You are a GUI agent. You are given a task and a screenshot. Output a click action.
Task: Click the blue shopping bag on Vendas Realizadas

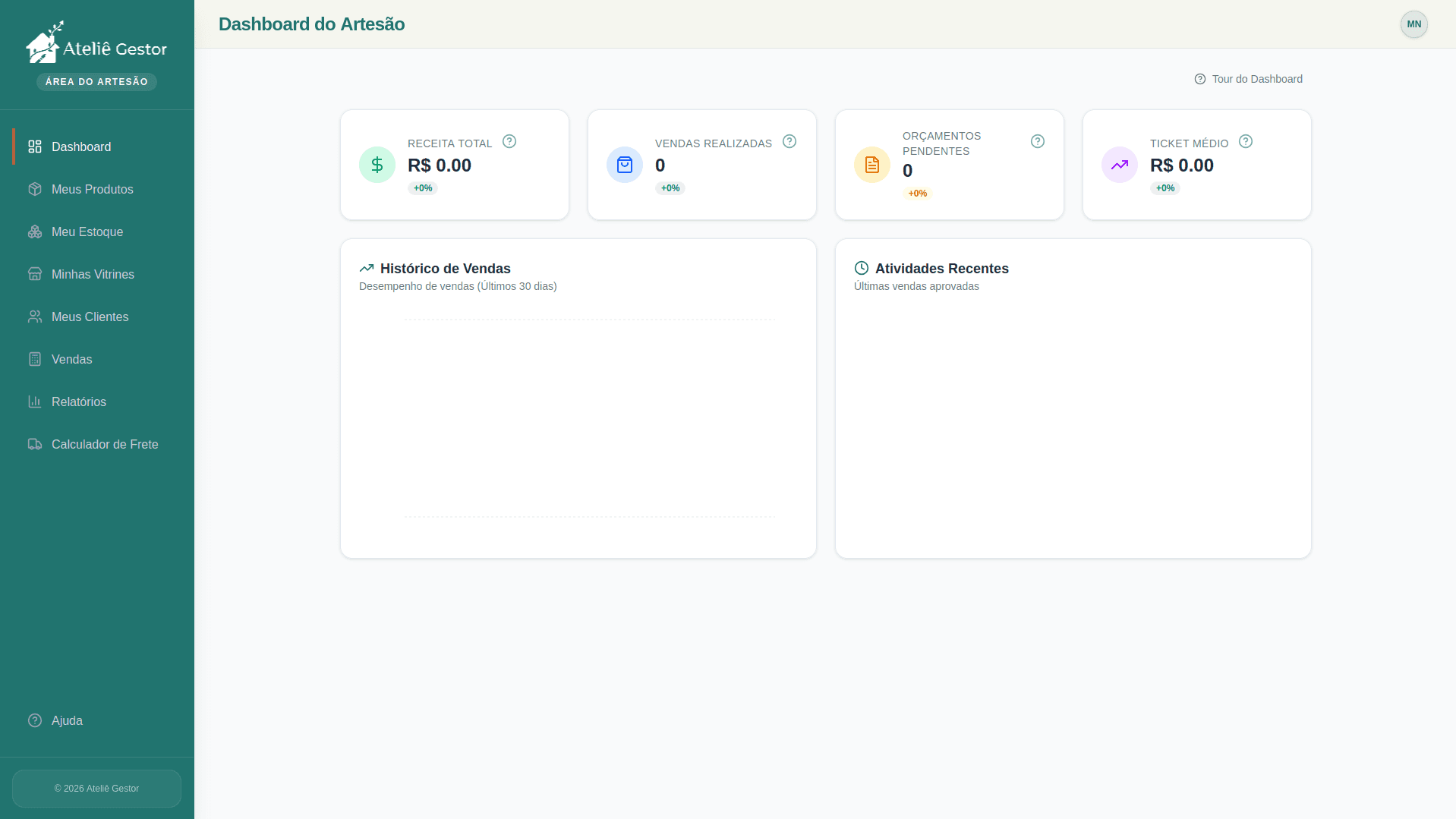(x=624, y=164)
